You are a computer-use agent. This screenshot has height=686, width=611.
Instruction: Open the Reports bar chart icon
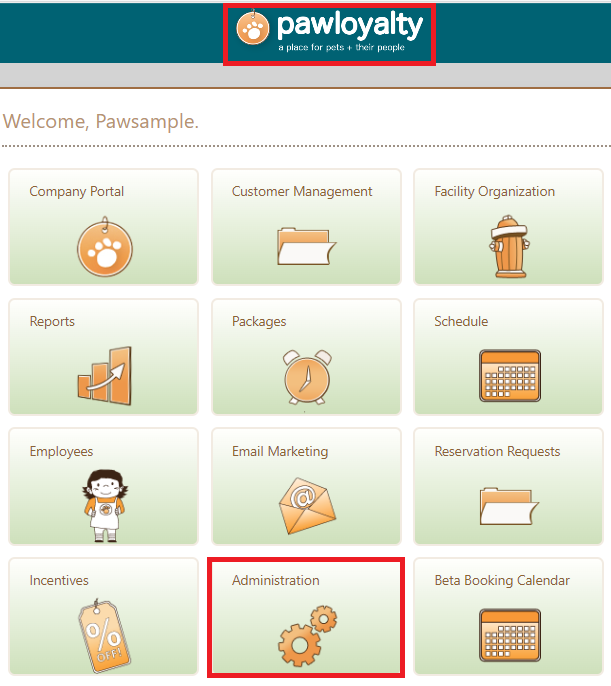105,376
